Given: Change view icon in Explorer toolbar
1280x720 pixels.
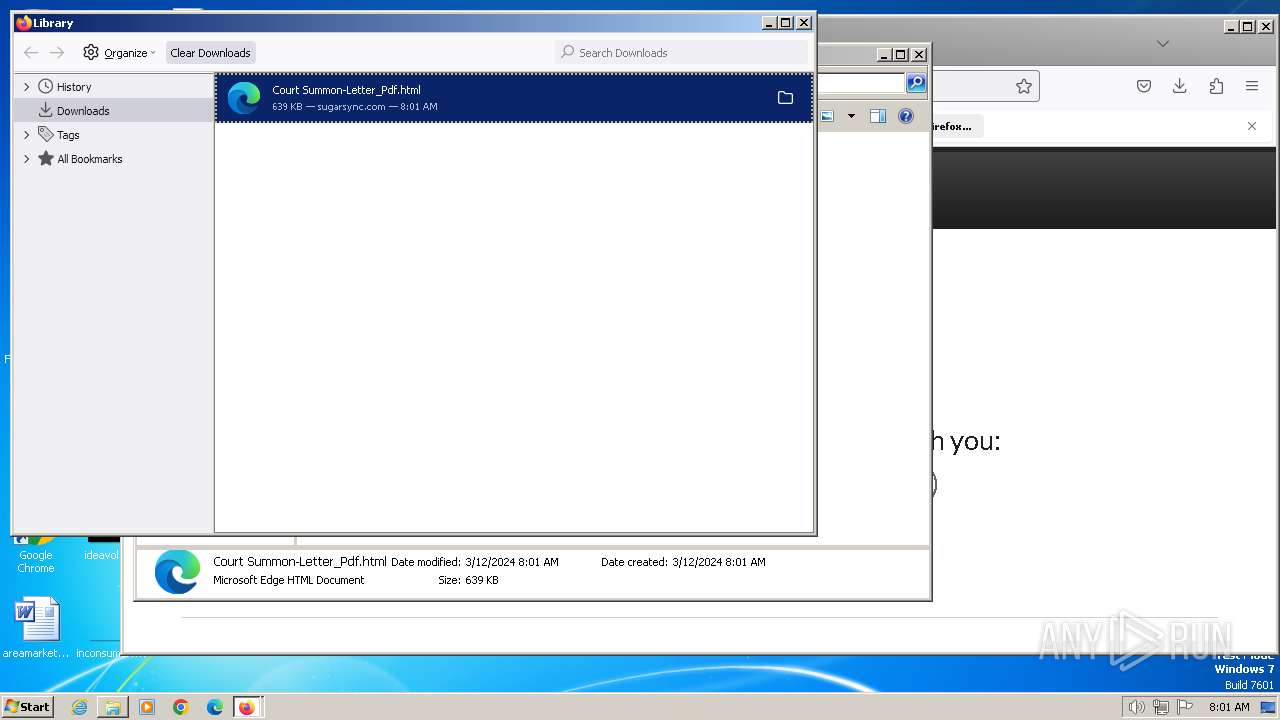Looking at the screenshot, I should point(827,116).
